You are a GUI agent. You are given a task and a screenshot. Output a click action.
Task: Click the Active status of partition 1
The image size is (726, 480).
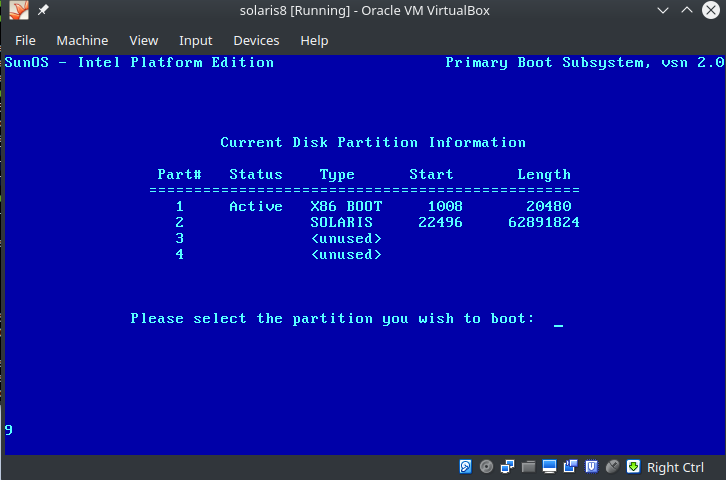(x=256, y=206)
